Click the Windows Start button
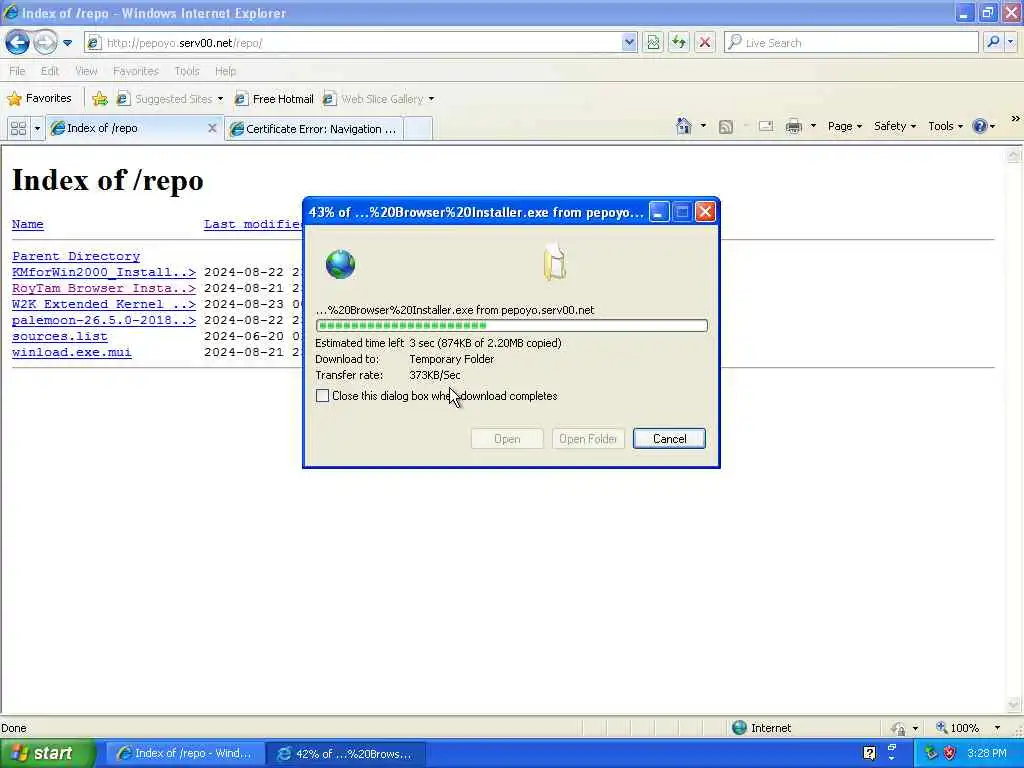The image size is (1024, 768). (46, 754)
